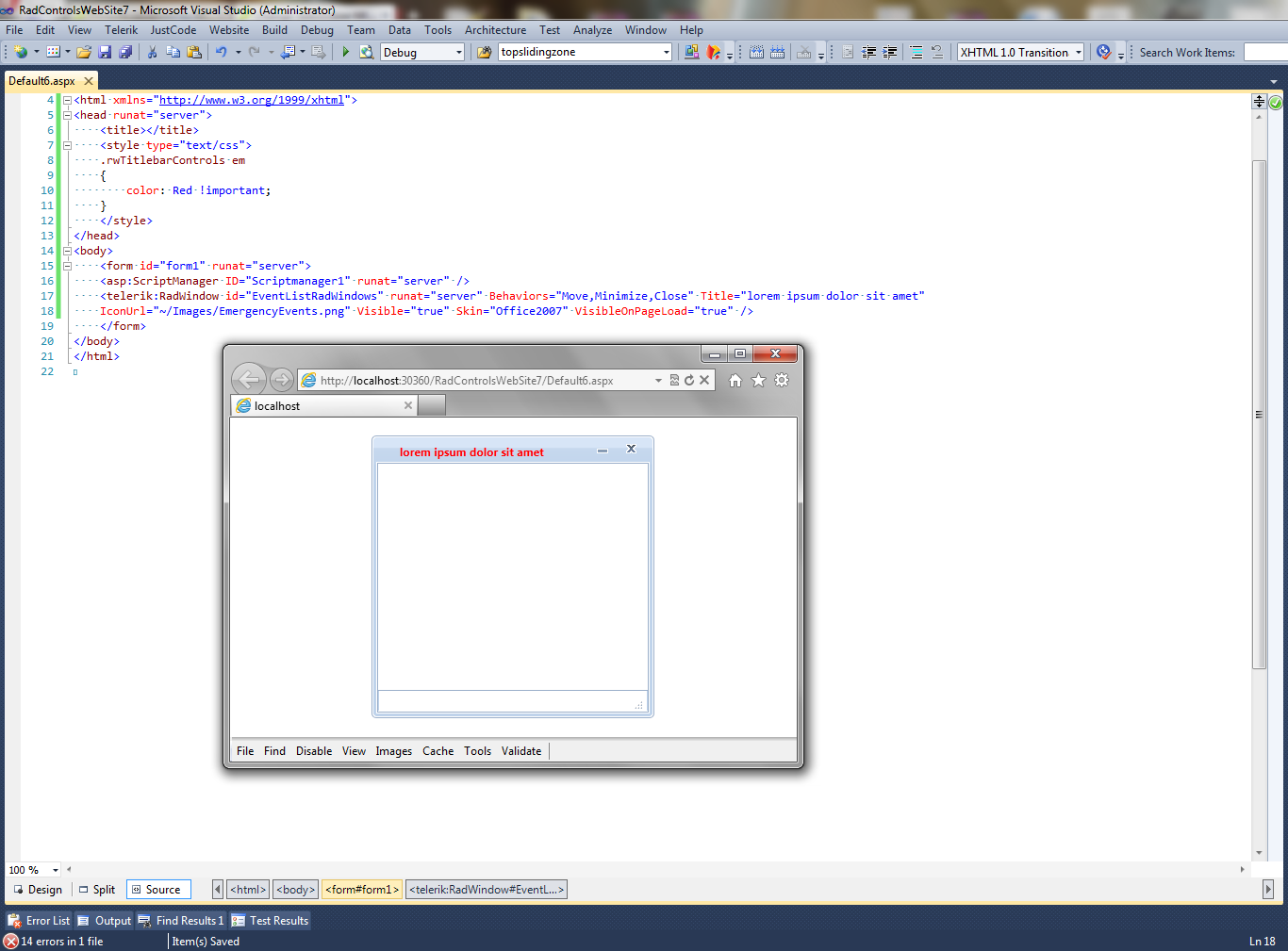Viewport: 1288px width, 951px height.
Task: Cut selection with the scissors icon
Action: point(152,52)
